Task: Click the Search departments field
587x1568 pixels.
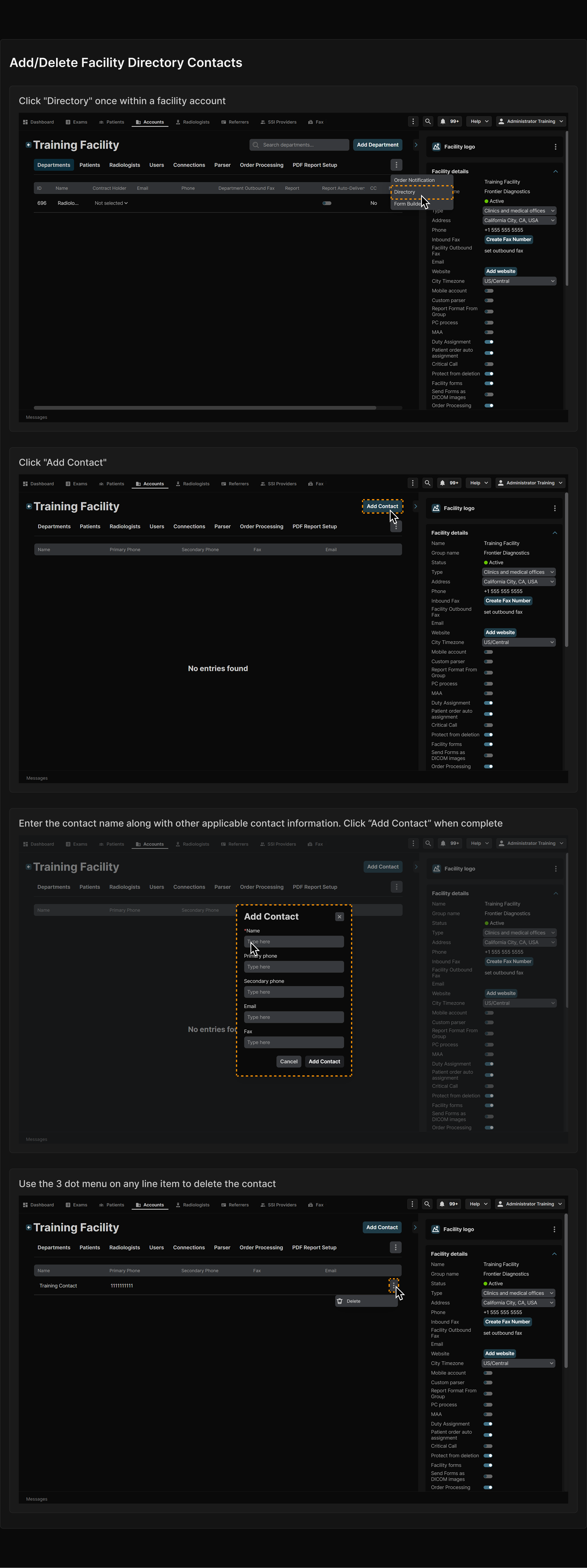Action: (299, 145)
